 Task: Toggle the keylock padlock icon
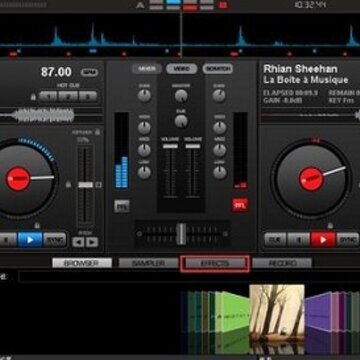(97, 132)
